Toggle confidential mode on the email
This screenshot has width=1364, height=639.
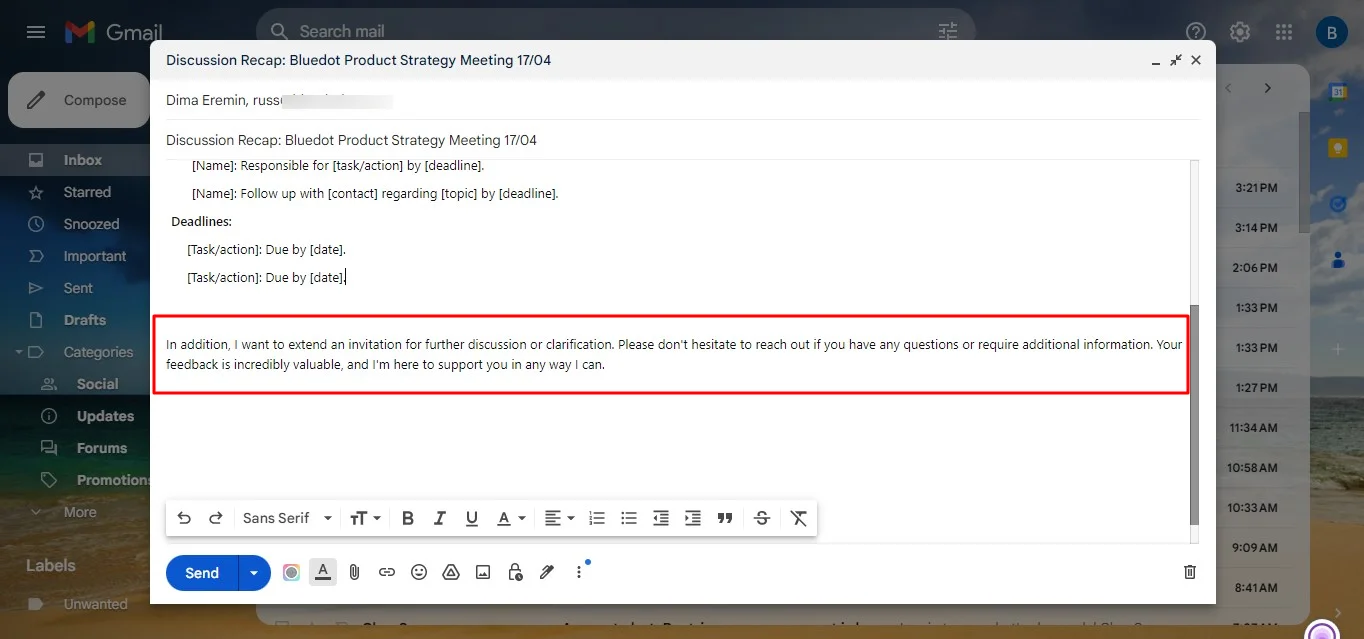pos(515,571)
